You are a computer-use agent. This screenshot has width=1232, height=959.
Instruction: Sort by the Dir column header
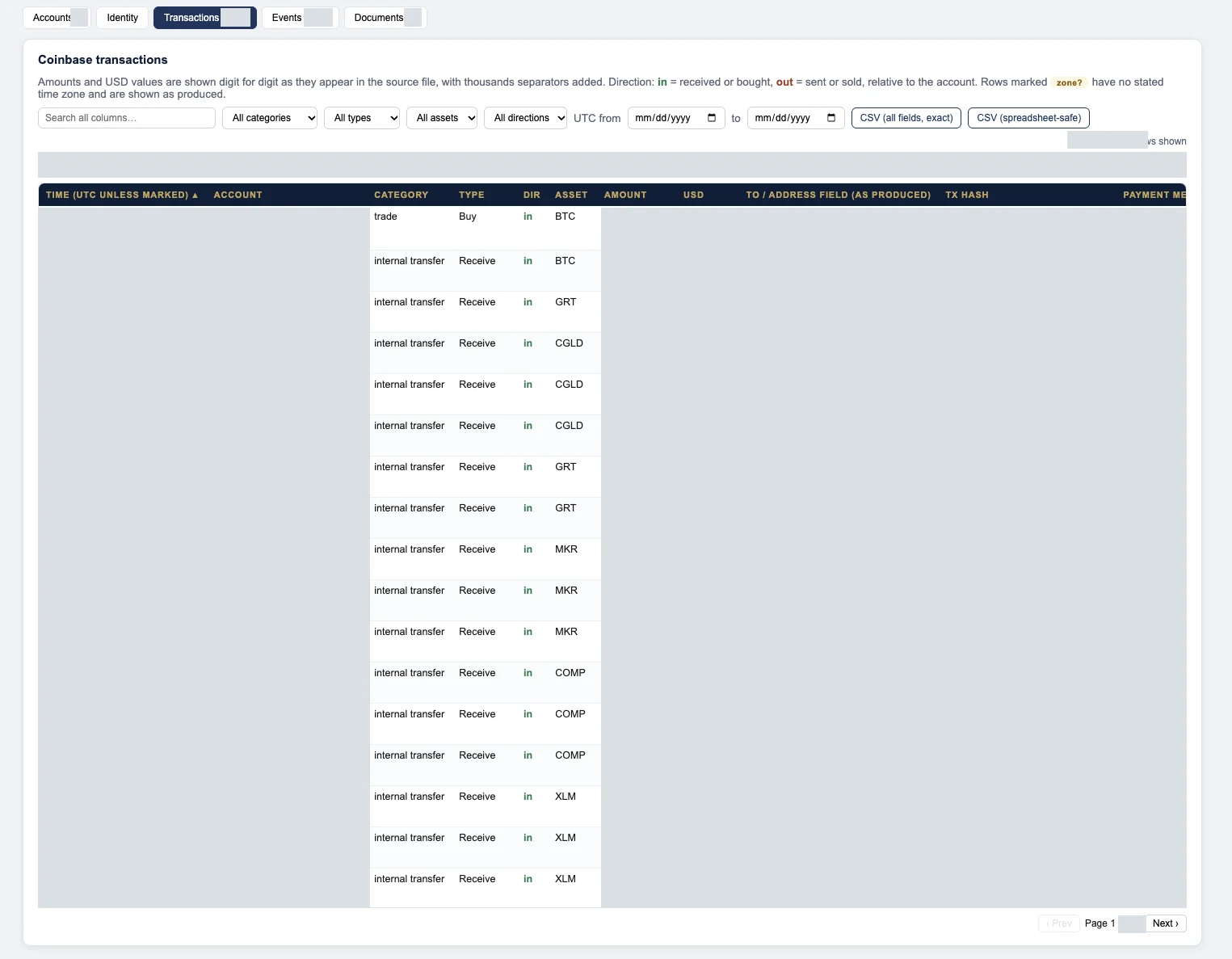(532, 195)
